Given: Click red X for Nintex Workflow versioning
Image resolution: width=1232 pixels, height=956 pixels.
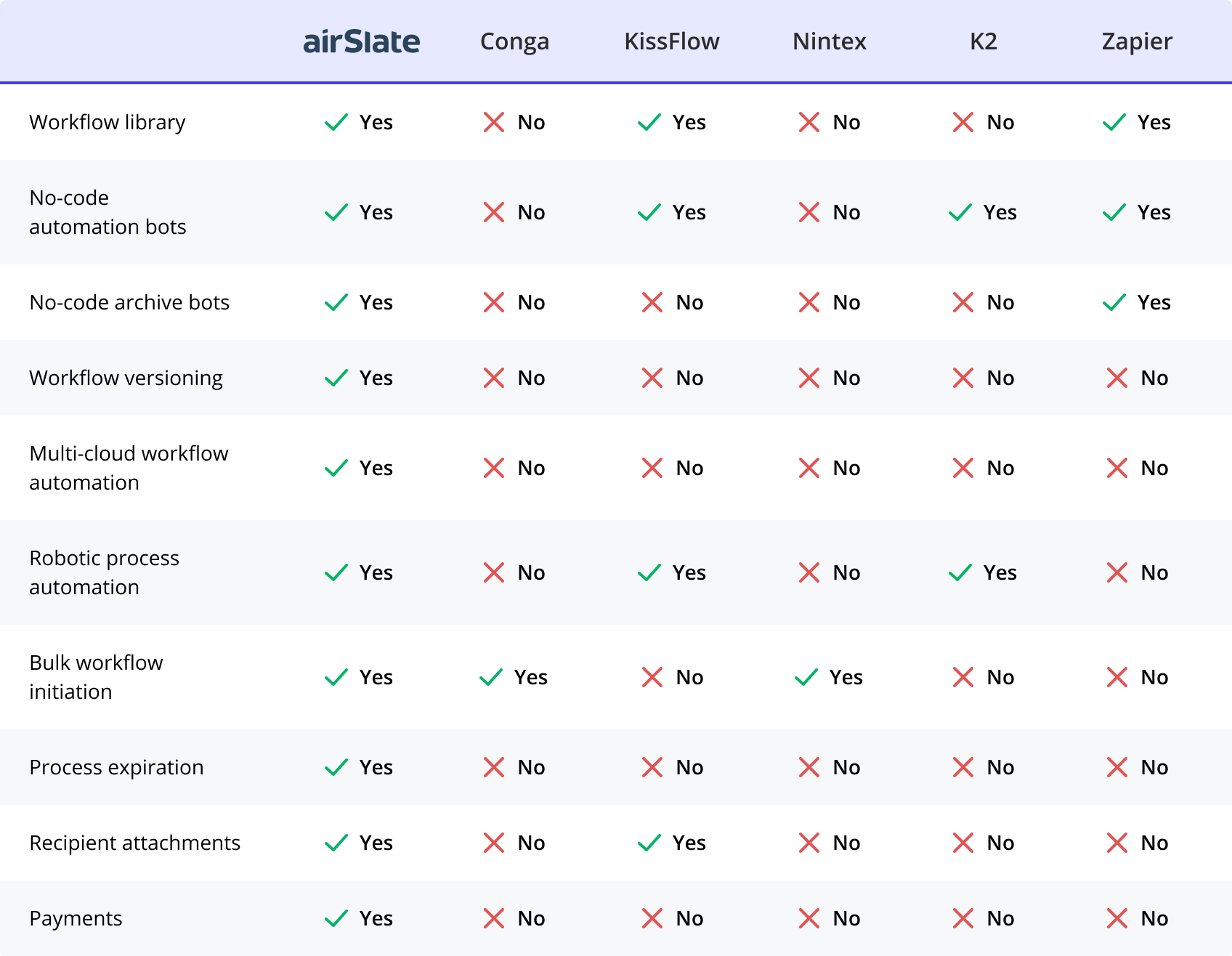Looking at the screenshot, I should (x=809, y=378).
